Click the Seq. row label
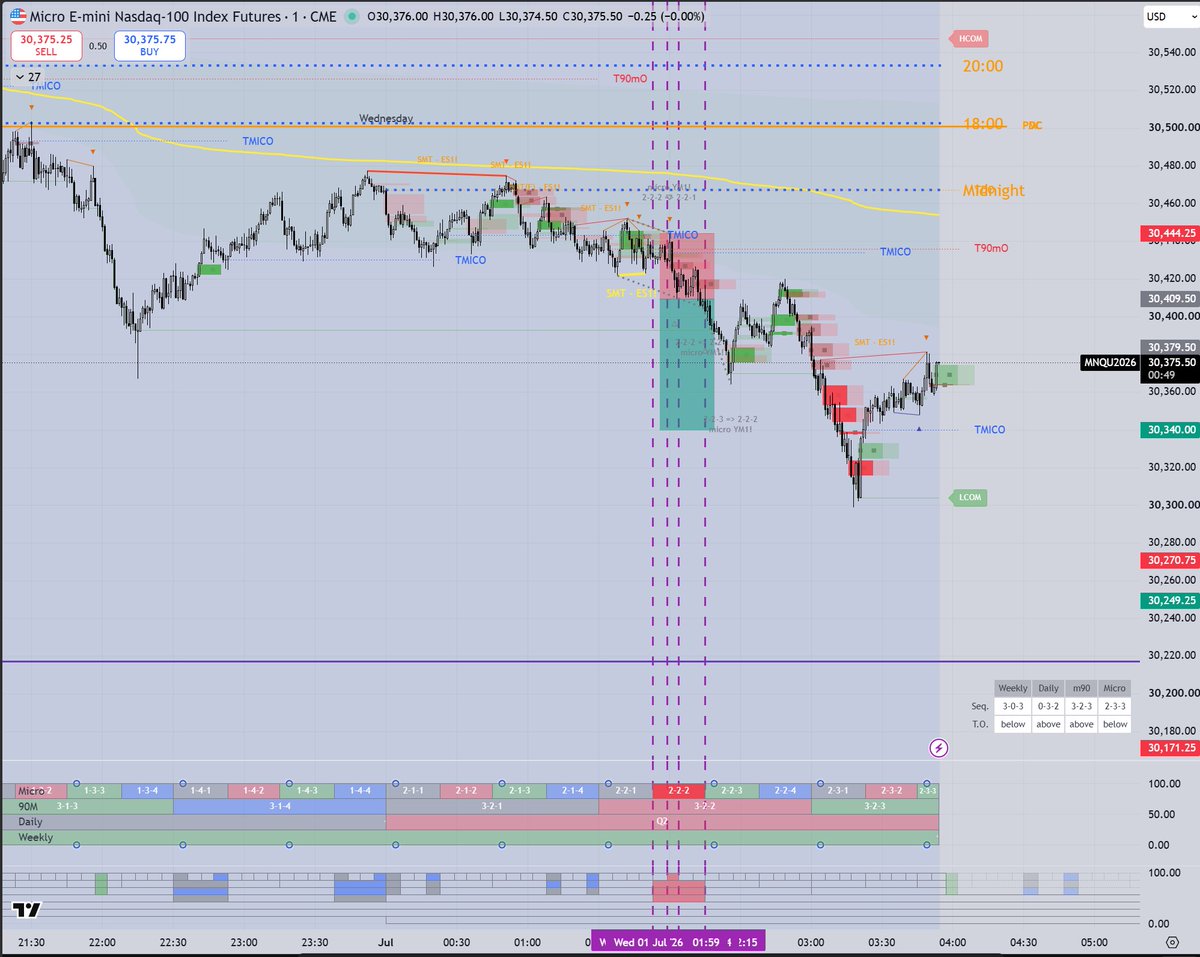The image size is (1200, 957). tap(980, 706)
